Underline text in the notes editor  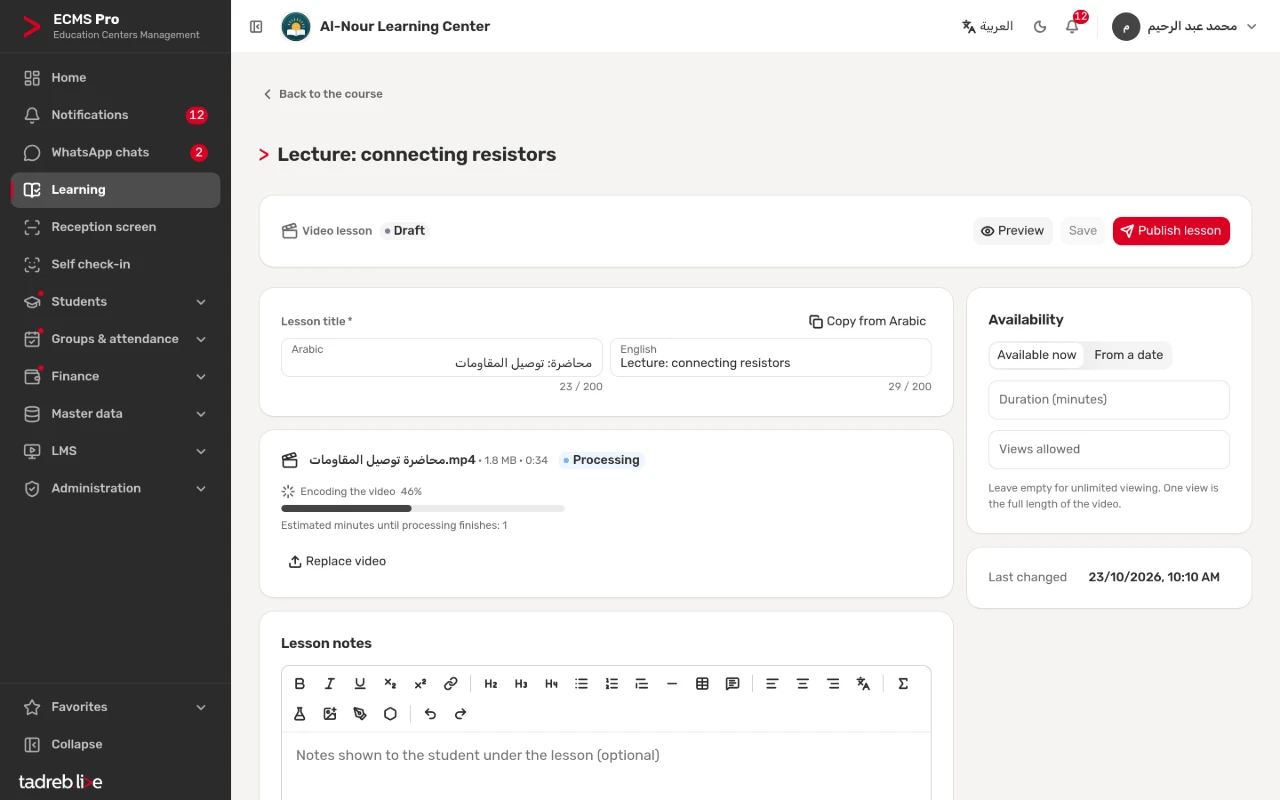(360, 684)
